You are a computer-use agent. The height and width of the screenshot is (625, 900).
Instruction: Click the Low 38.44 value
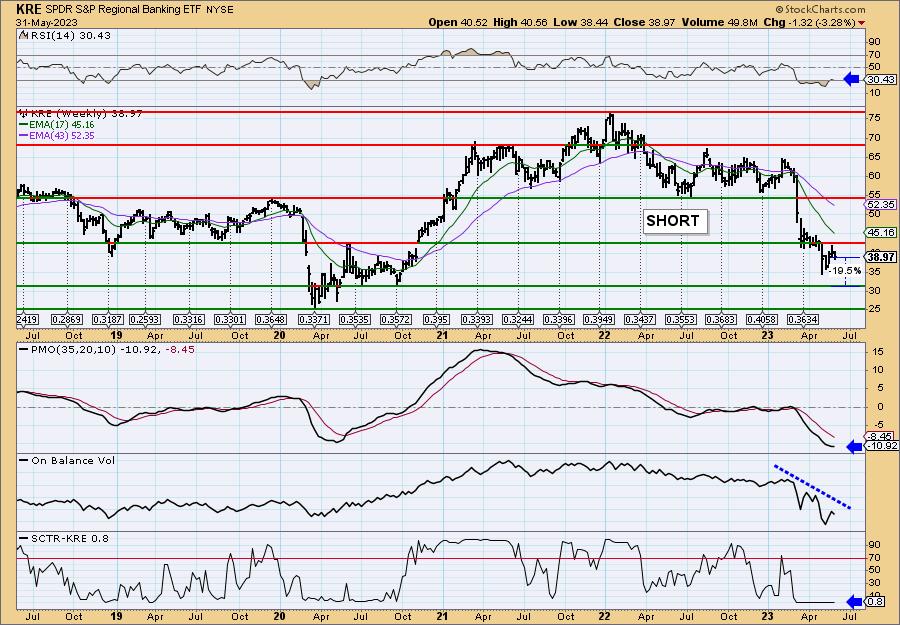[x=580, y=22]
